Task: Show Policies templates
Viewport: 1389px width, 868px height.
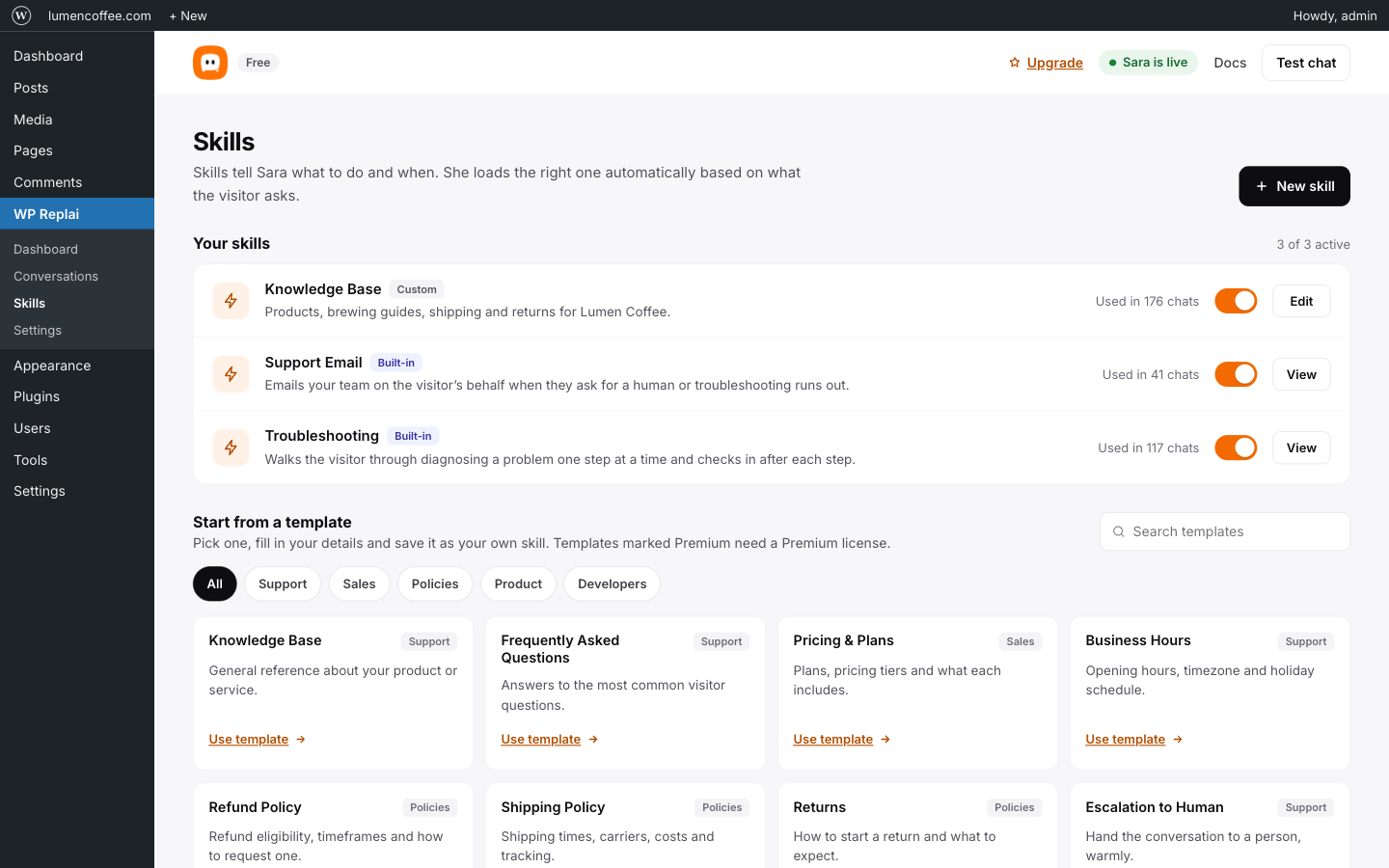Action: point(435,583)
